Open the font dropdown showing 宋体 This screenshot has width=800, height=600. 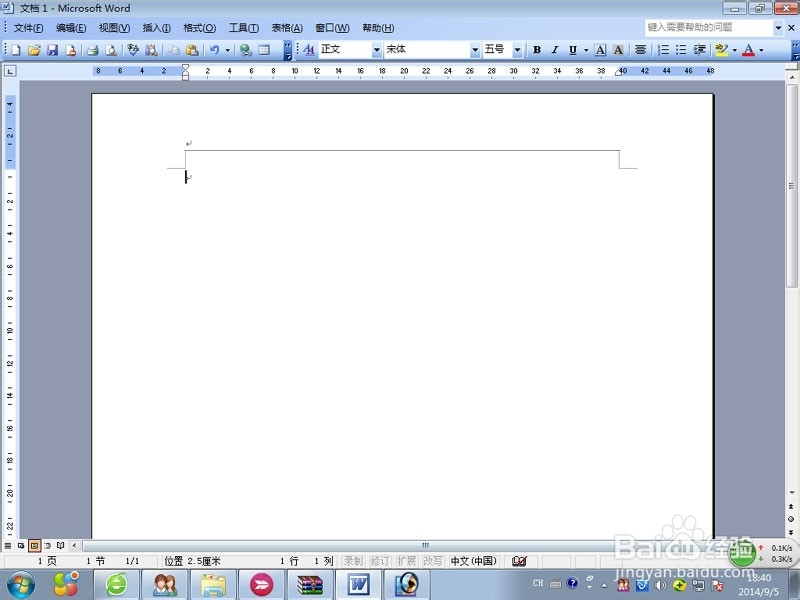475,50
